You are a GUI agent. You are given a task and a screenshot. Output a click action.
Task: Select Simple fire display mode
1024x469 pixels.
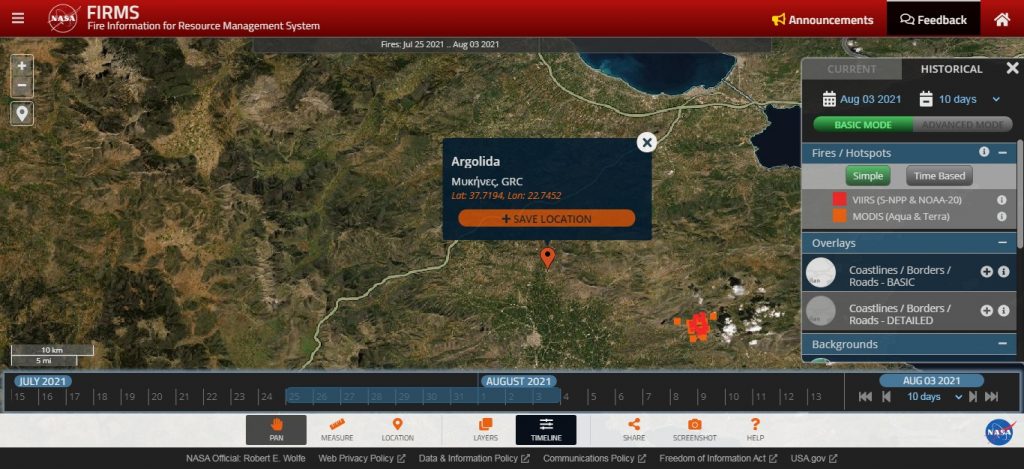[x=868, y=176]
